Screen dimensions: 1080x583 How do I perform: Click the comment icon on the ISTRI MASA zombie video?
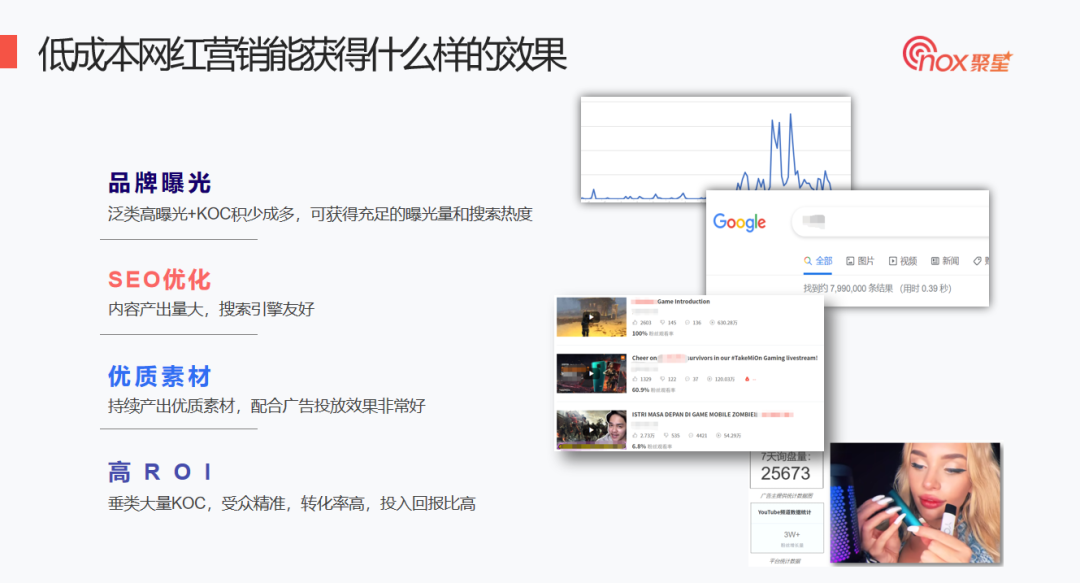pyautogui.click(x=690, y=434)
